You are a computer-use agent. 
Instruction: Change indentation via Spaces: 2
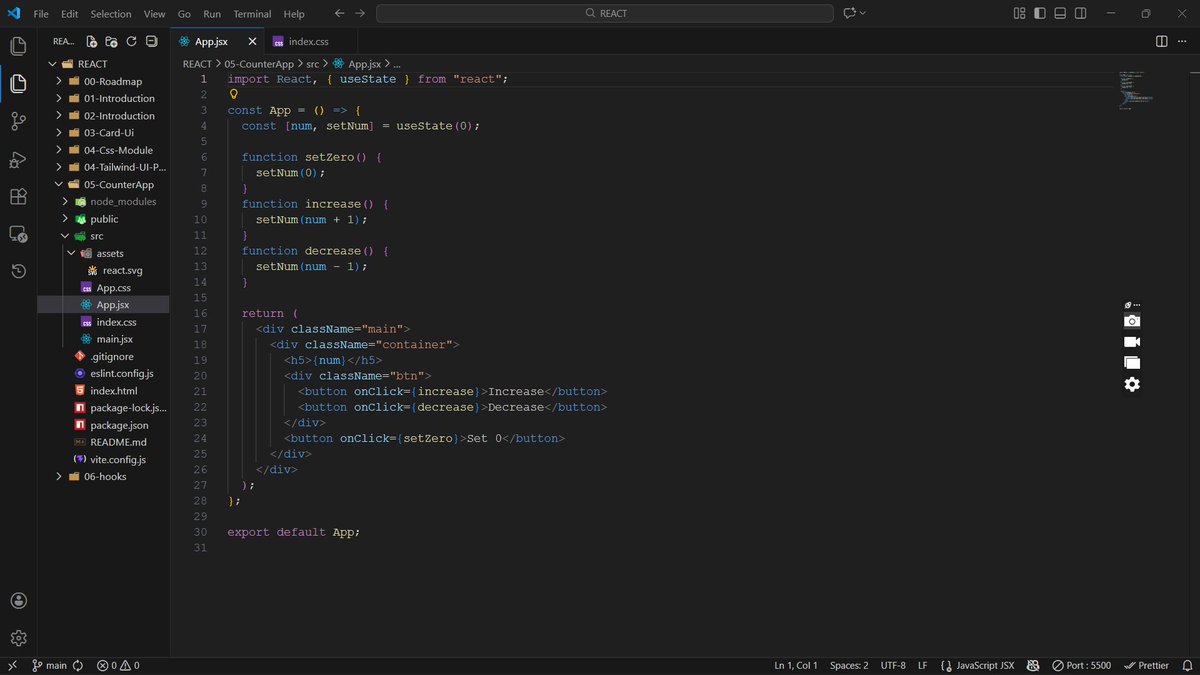coord(849,665)
